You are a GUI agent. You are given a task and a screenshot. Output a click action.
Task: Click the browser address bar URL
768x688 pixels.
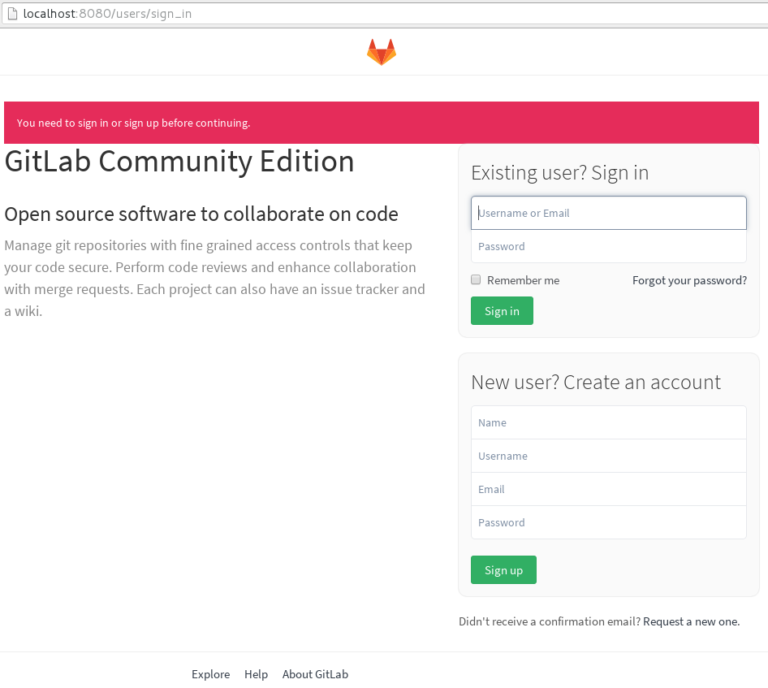click(x=107, y=14)
